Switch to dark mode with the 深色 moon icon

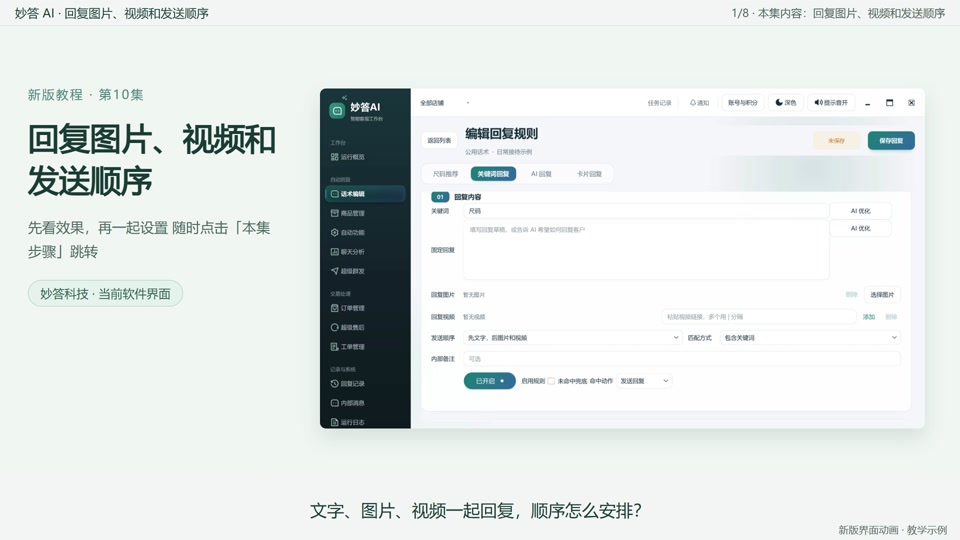[779, 102]
